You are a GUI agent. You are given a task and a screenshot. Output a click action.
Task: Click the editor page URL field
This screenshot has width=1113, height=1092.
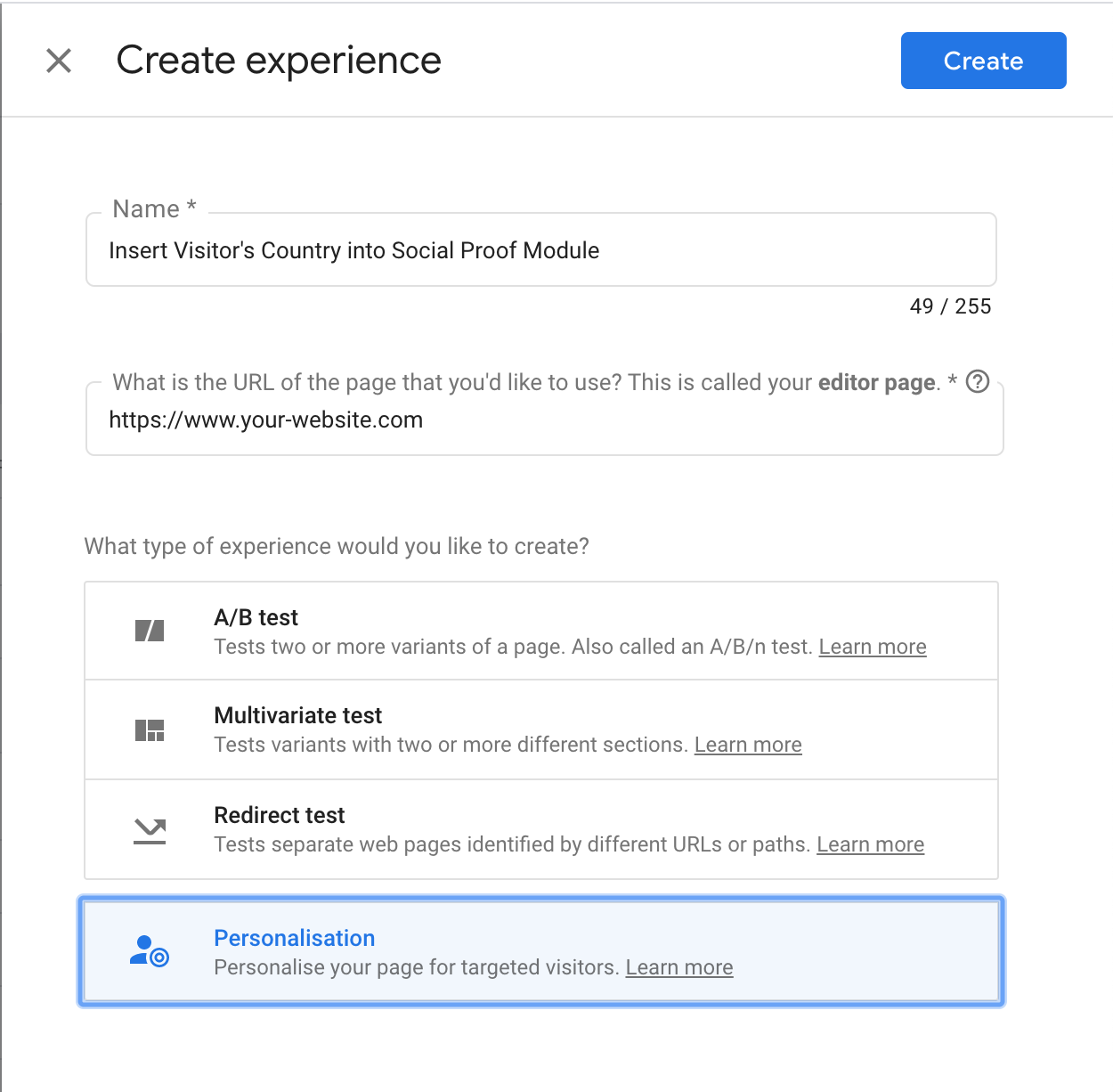pos(544,420)
